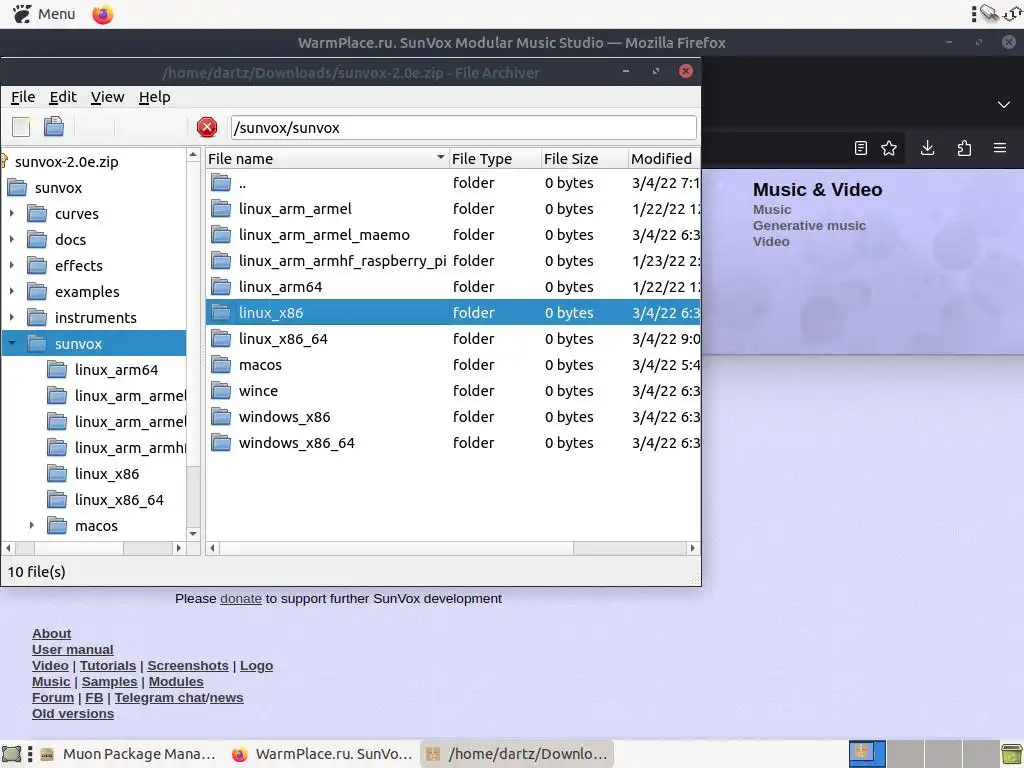Image resolution: width=1024 pixels, height=768 pixels.
Task: Click the File Type column header
Action: coord(495,159)
